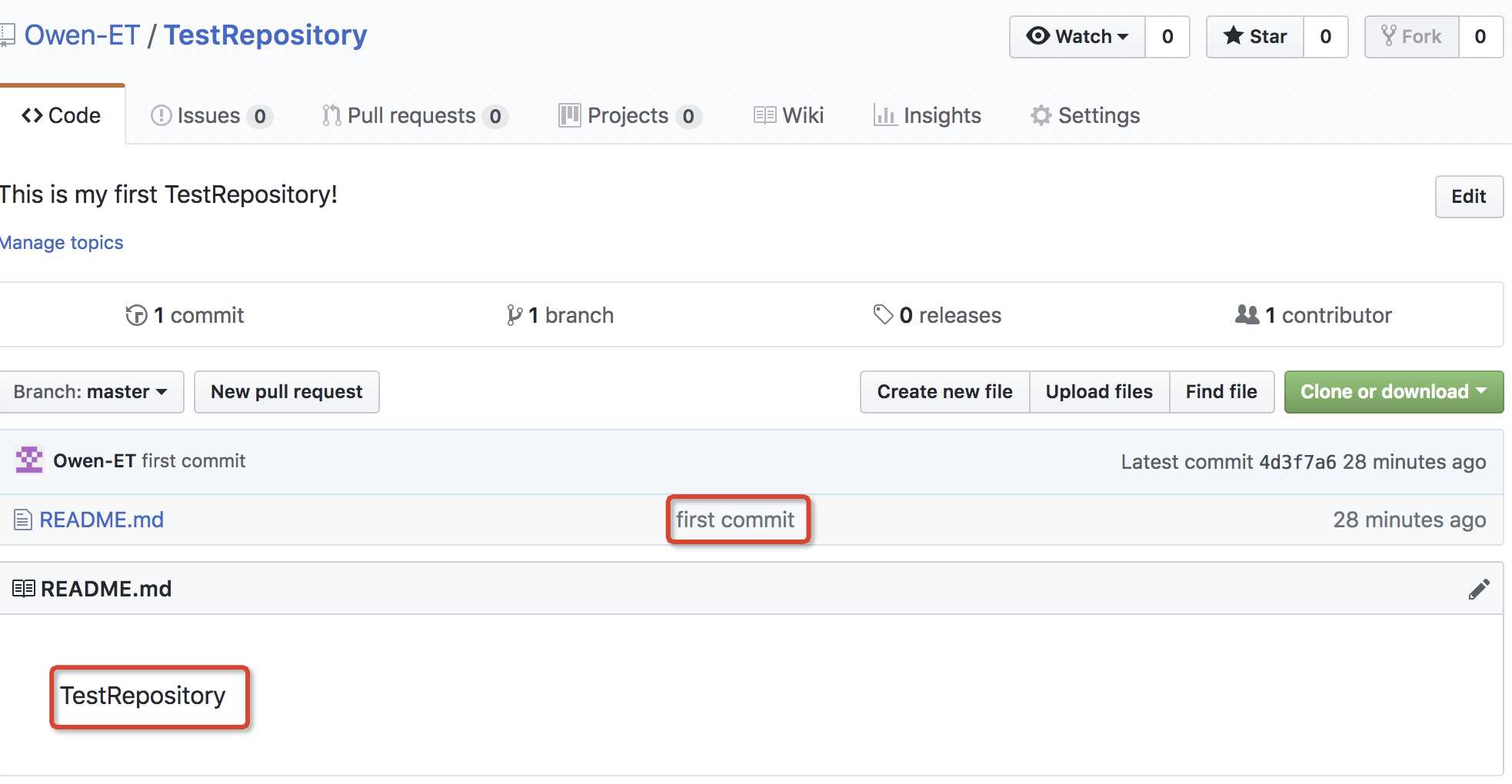
Task: Click the repository book icon beside Owen-ET
Action: 7,35
